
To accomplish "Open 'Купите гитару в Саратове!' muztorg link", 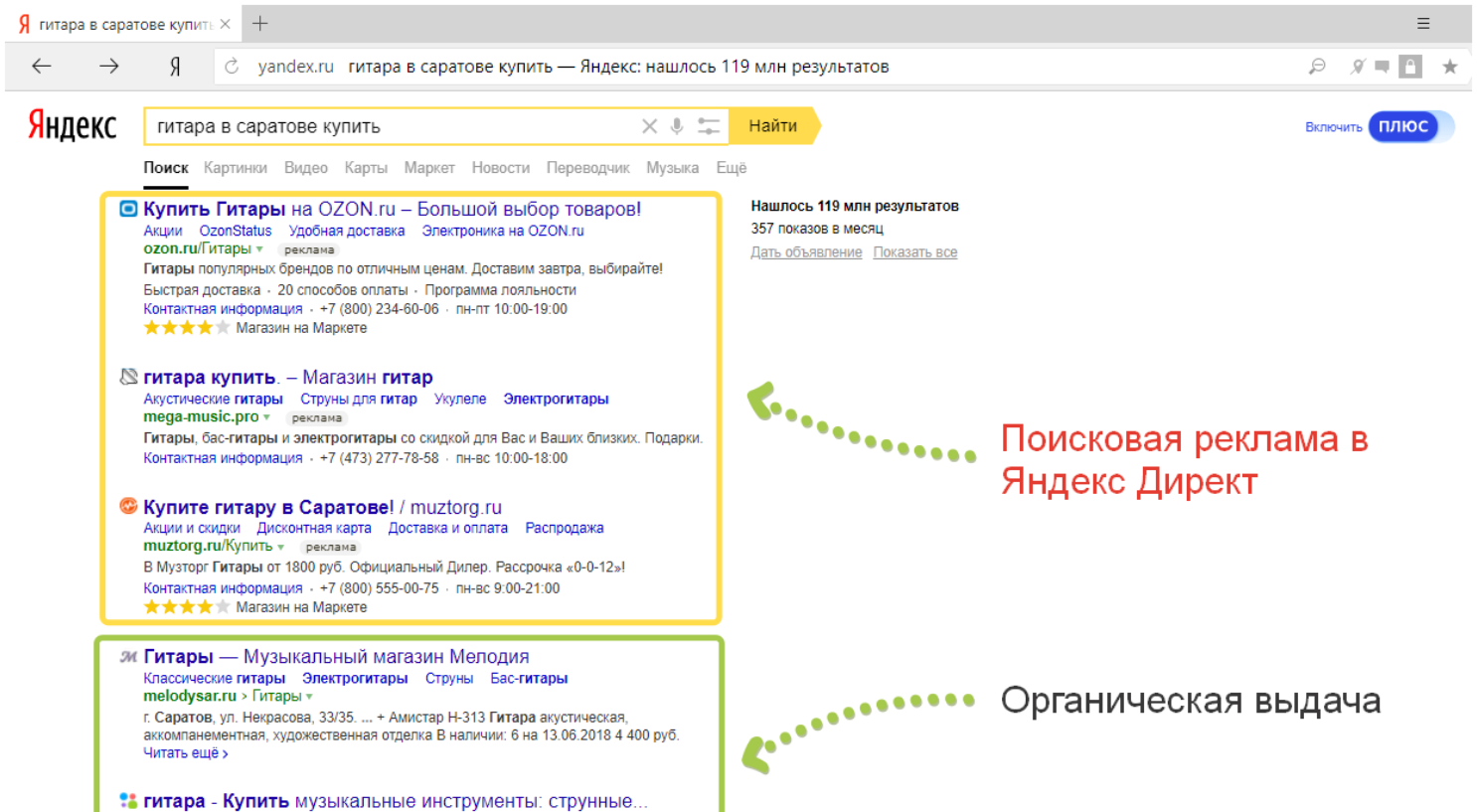I will click(x=322, y=507).
